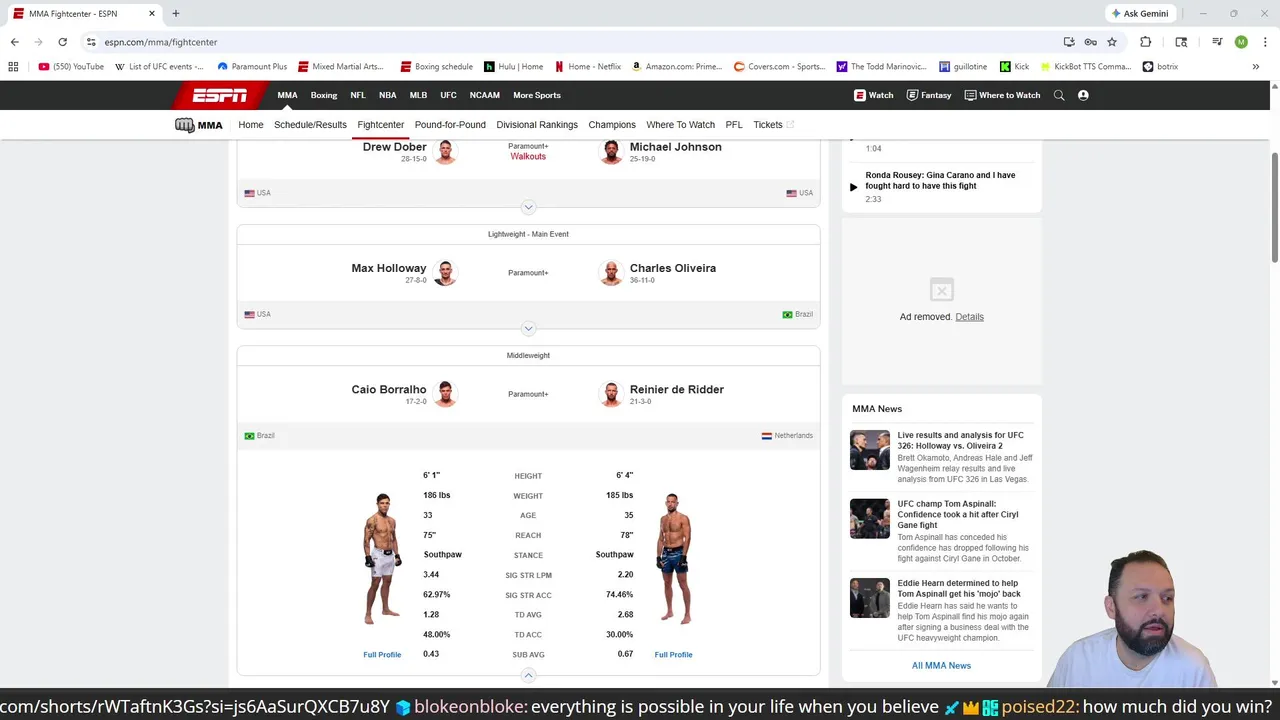Screen dimensions: 1280x720
Task: Click the Charles Oliveira fighter name
Action: [x=673, y=268]
